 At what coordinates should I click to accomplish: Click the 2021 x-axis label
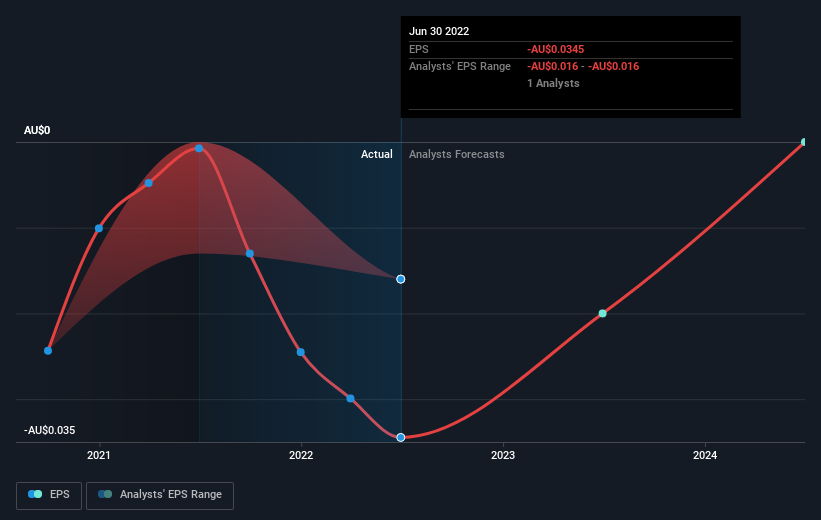point(98,456)
